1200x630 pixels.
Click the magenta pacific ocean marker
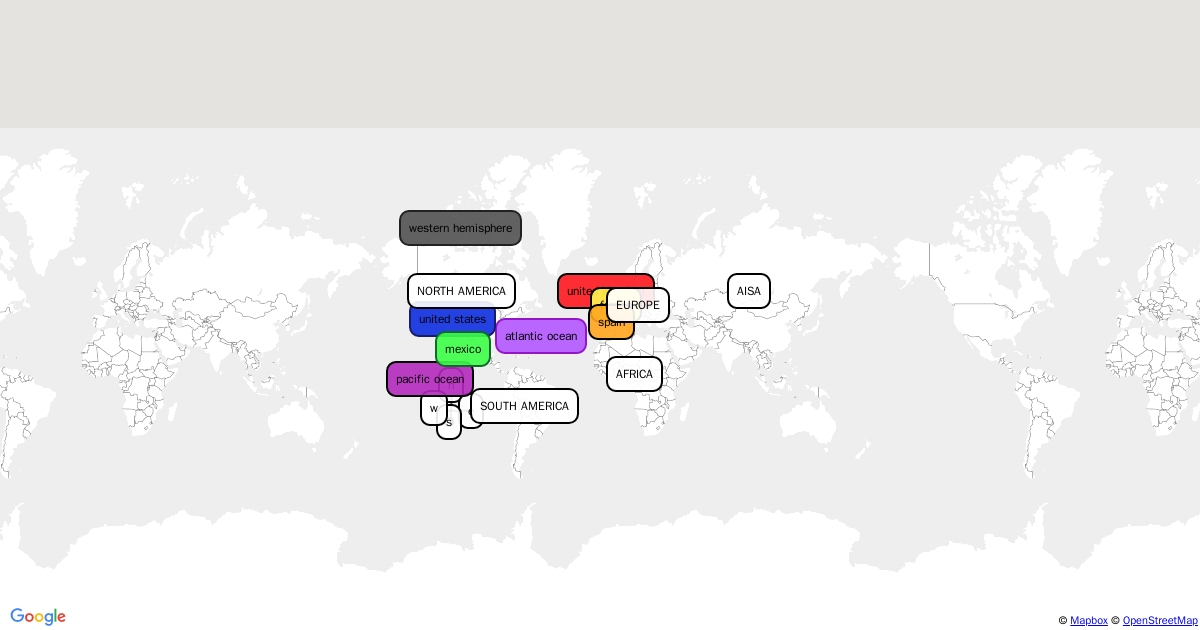pos(412,380)
